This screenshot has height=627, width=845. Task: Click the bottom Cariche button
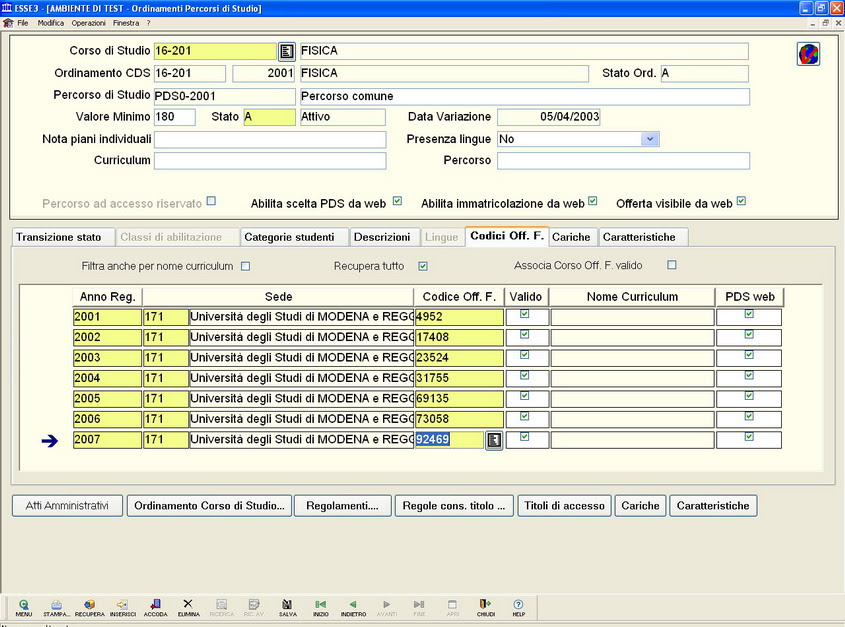pyautogui.click(x=640, y=506)
